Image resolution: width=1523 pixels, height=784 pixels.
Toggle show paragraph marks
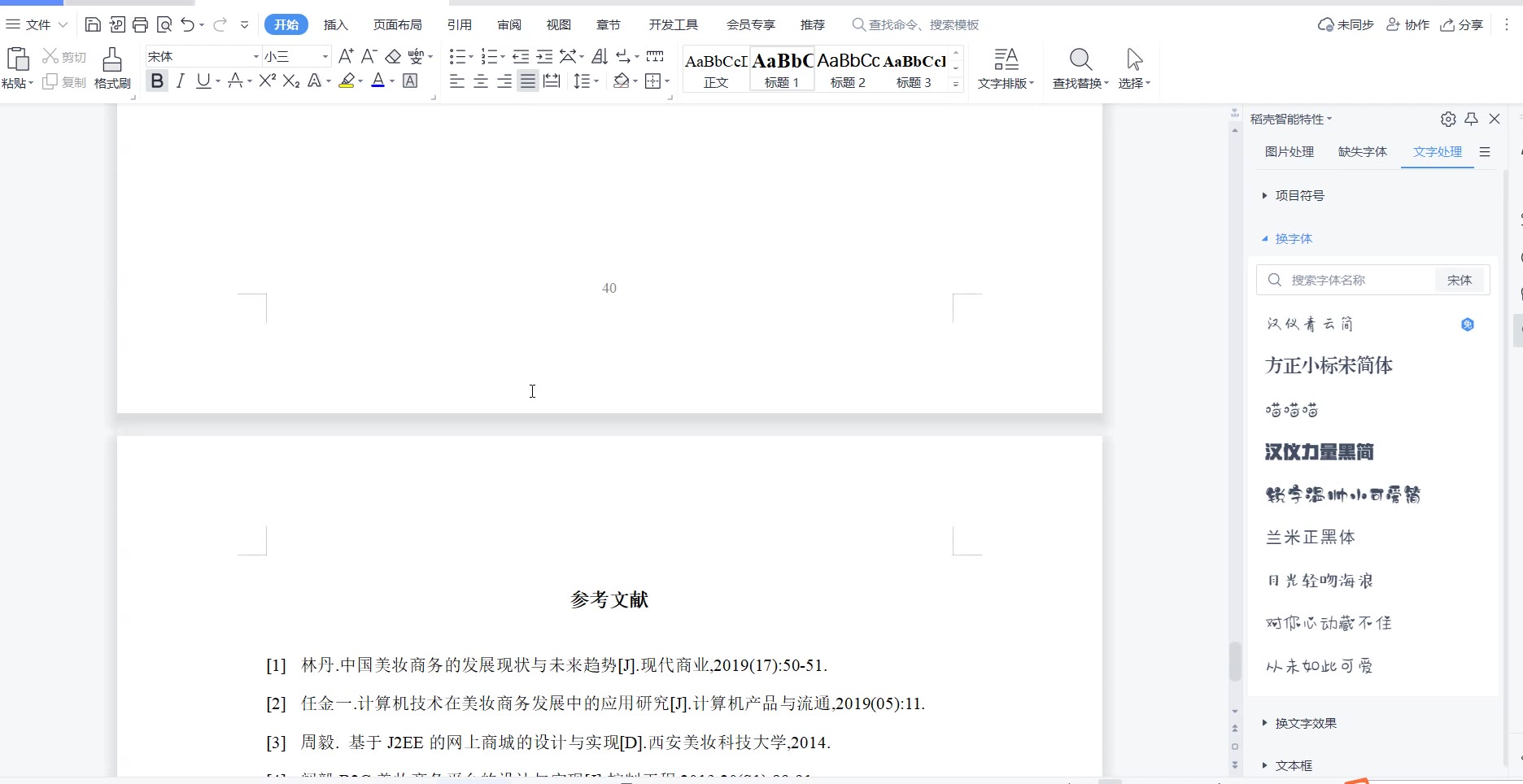(622, 56)
